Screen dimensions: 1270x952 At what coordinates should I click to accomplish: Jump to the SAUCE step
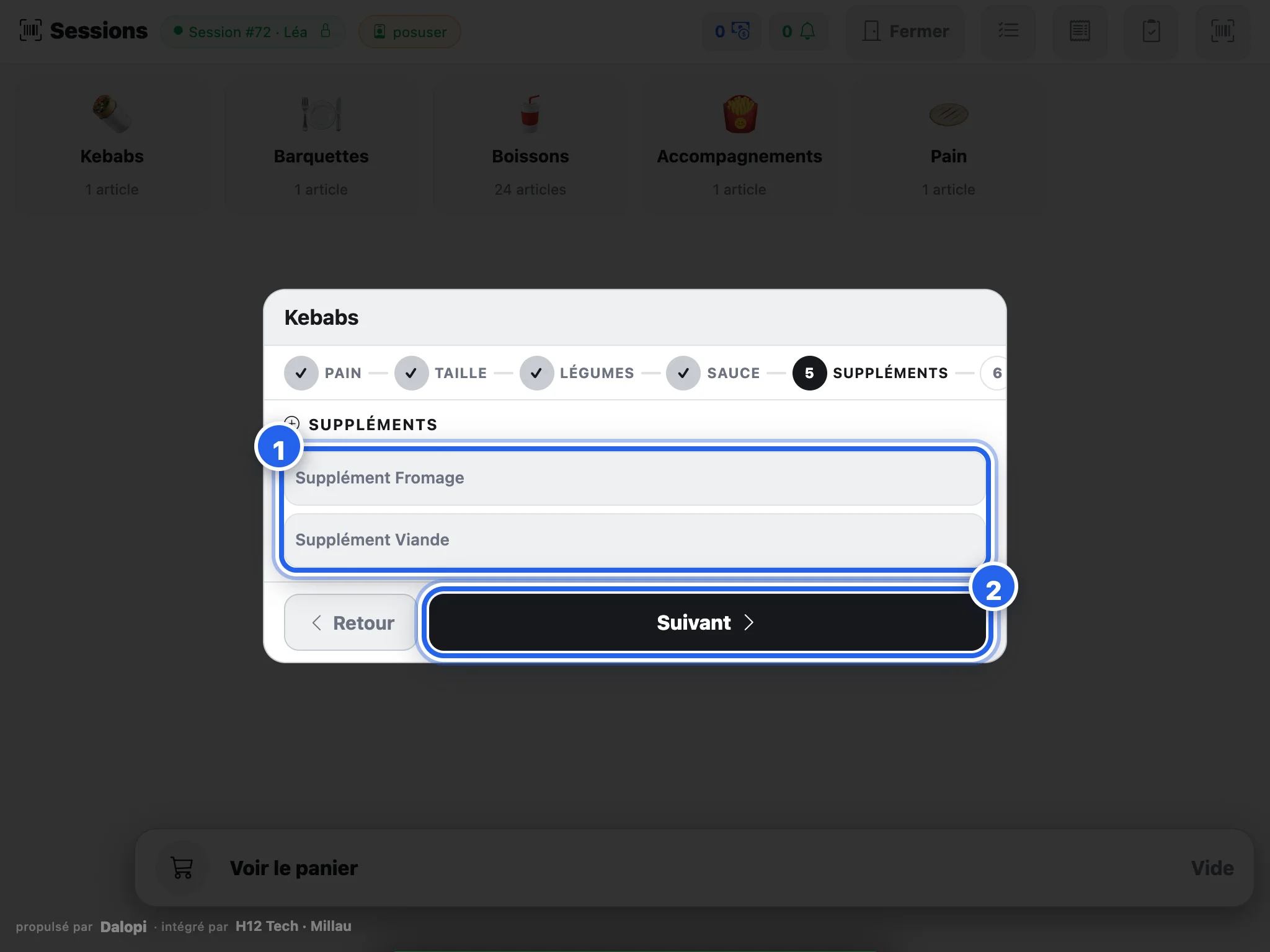tap(713, 373)
